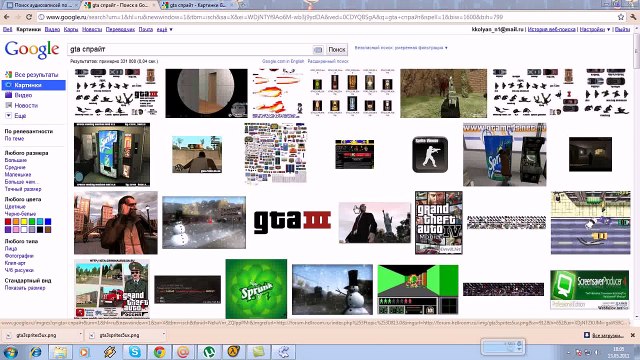
Task: Click the Chrome back arrow
Action: pos(7,17)
